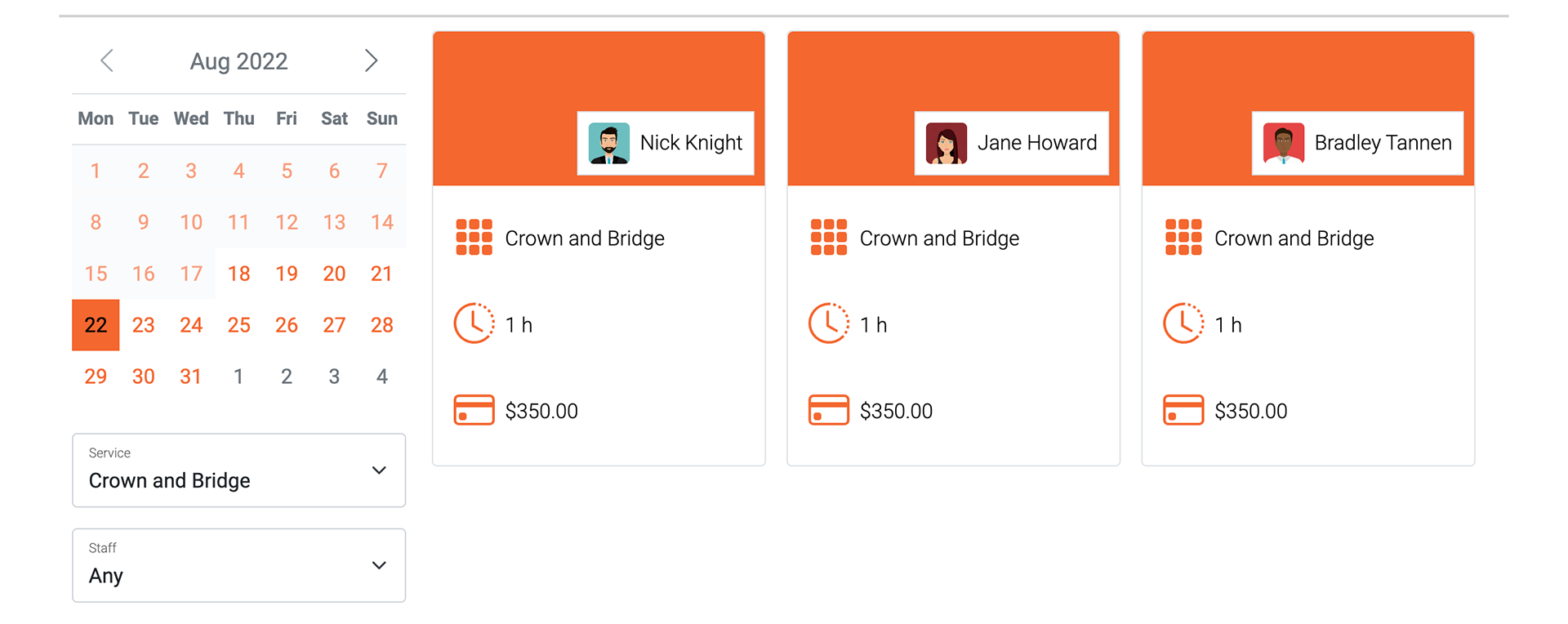Click Bradley Tannen's avatar image

pyautogui.click(x=1283, y=143)
